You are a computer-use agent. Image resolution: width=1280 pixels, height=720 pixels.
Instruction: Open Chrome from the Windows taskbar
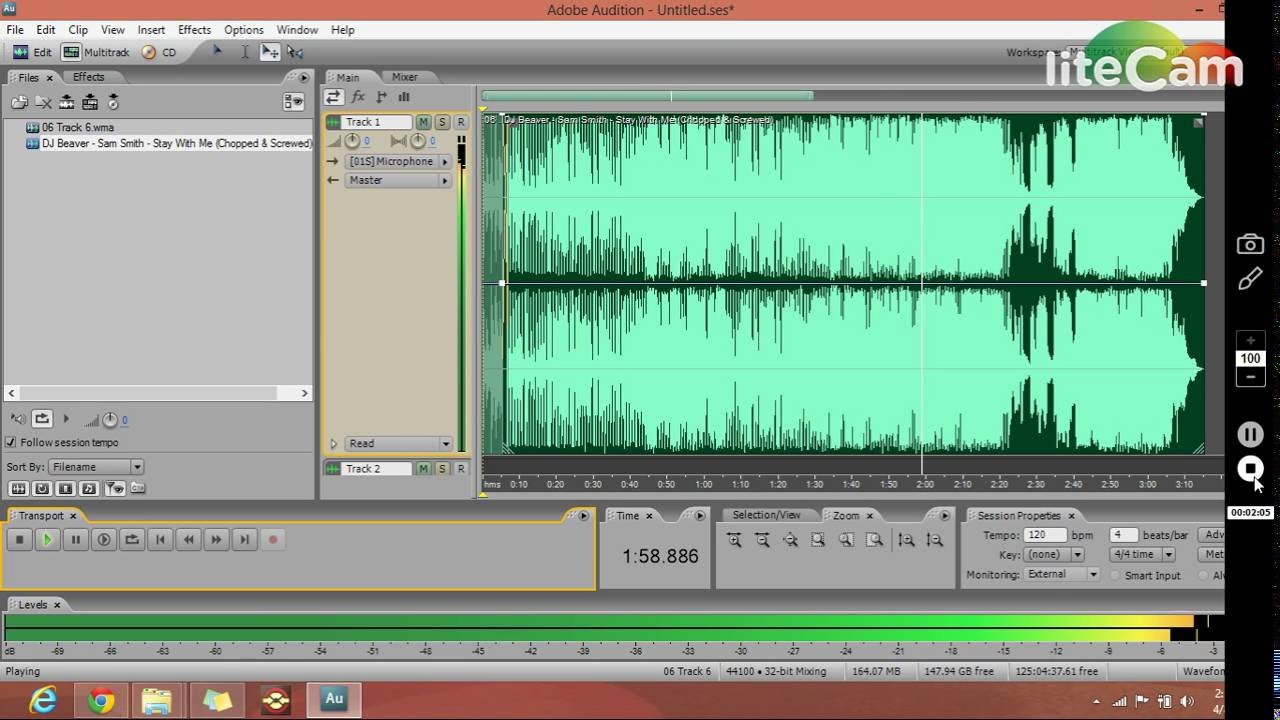pyautogui.click(x=101, y=700)
